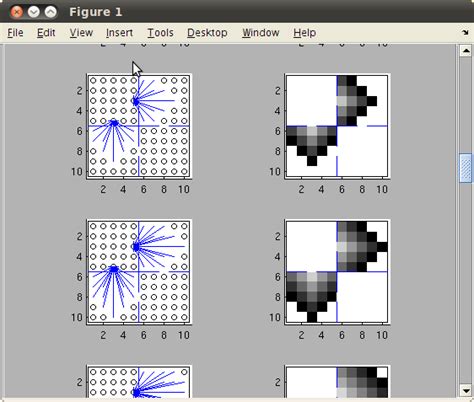Click the partially visible bottom-left plot

[139, 382]
